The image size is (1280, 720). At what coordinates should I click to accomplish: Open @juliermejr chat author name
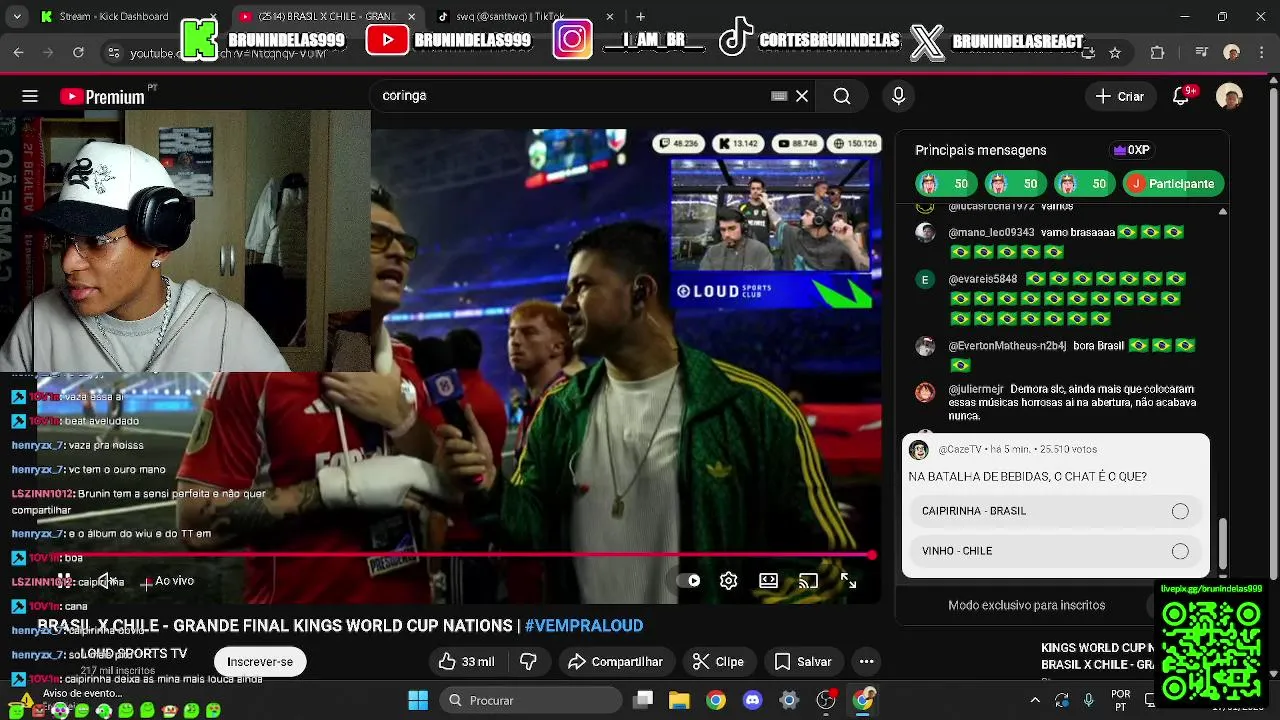(975, 390)
